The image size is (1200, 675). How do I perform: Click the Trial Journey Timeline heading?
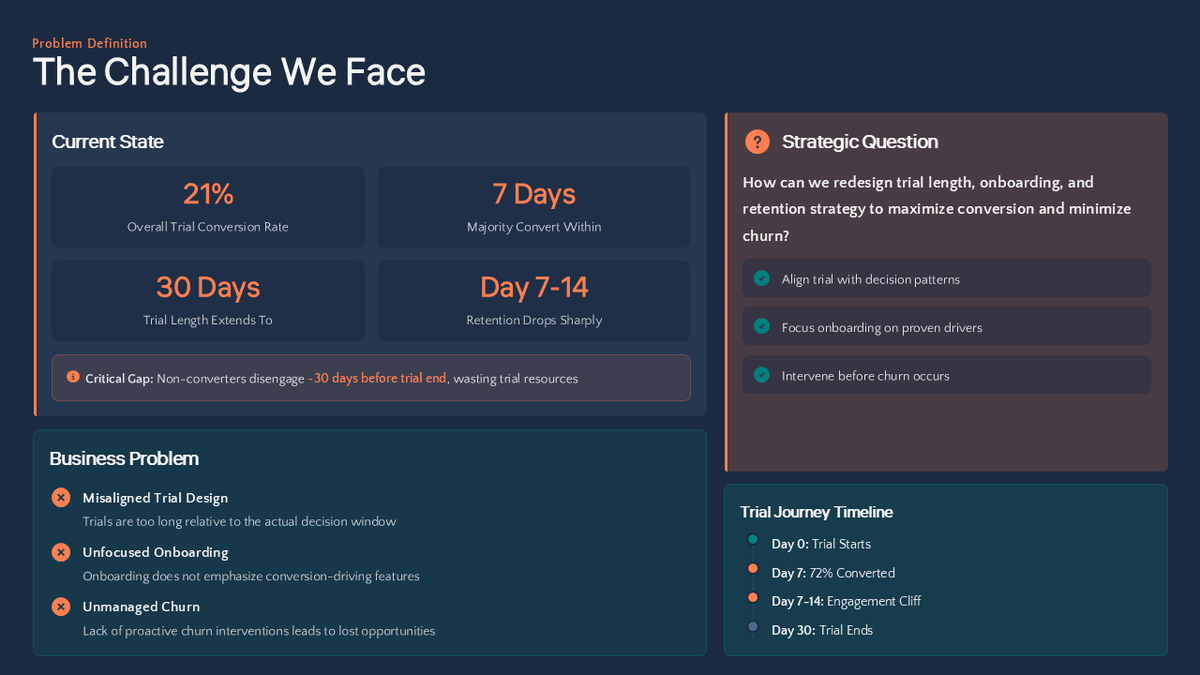point(816,511)
